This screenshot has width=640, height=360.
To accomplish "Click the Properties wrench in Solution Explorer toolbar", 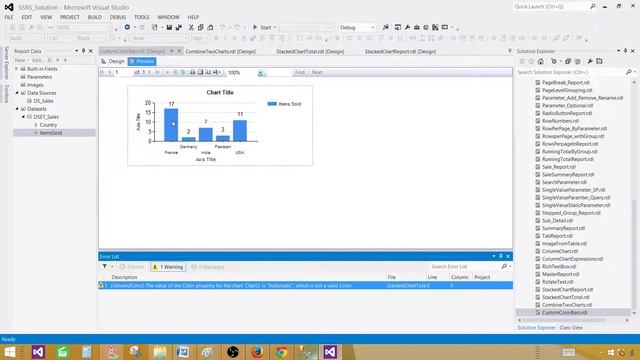I will click(x=590, y=62).
